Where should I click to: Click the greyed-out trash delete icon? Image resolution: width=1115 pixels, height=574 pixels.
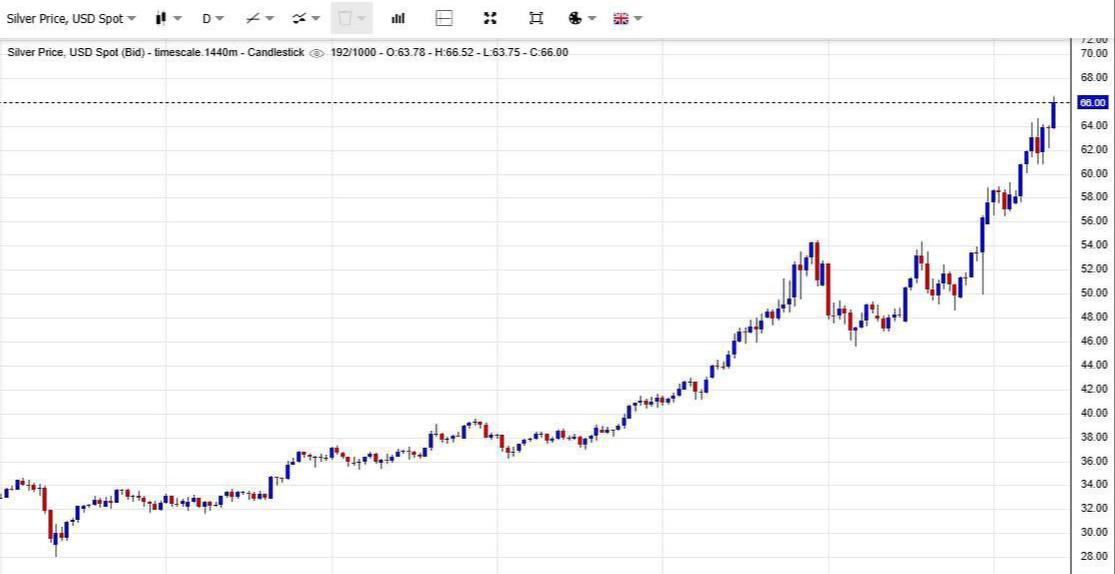(345, 18)
